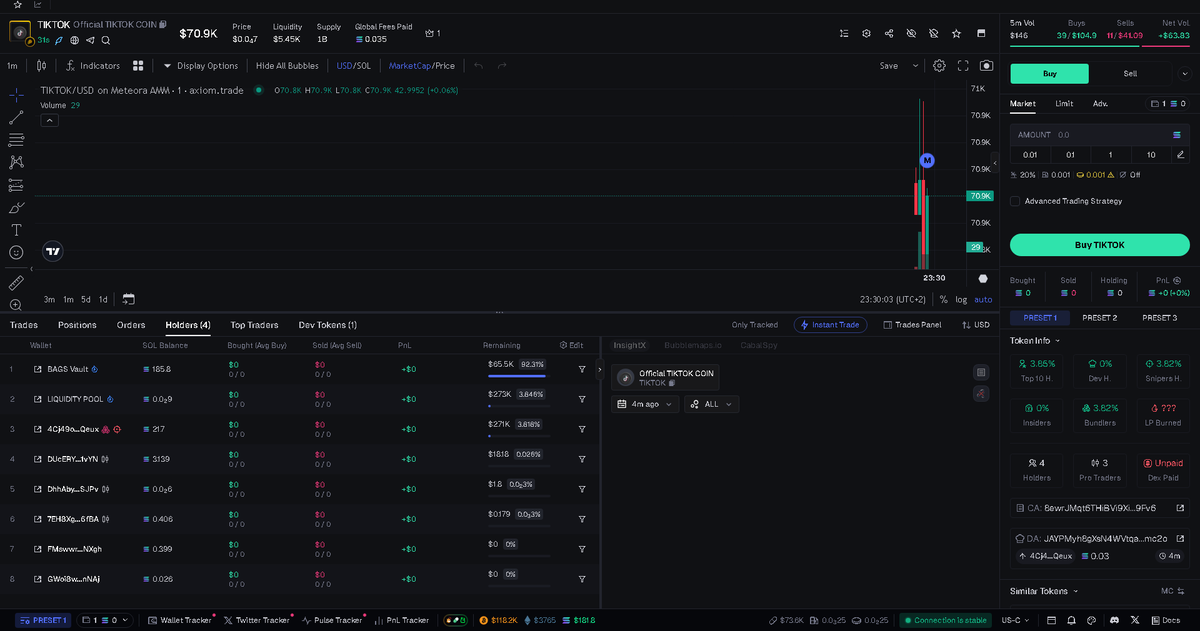The image size is (1200, 631).
Task: Select the Adv. order tab
Action: pyautogui.click(x=1100, y=103)
